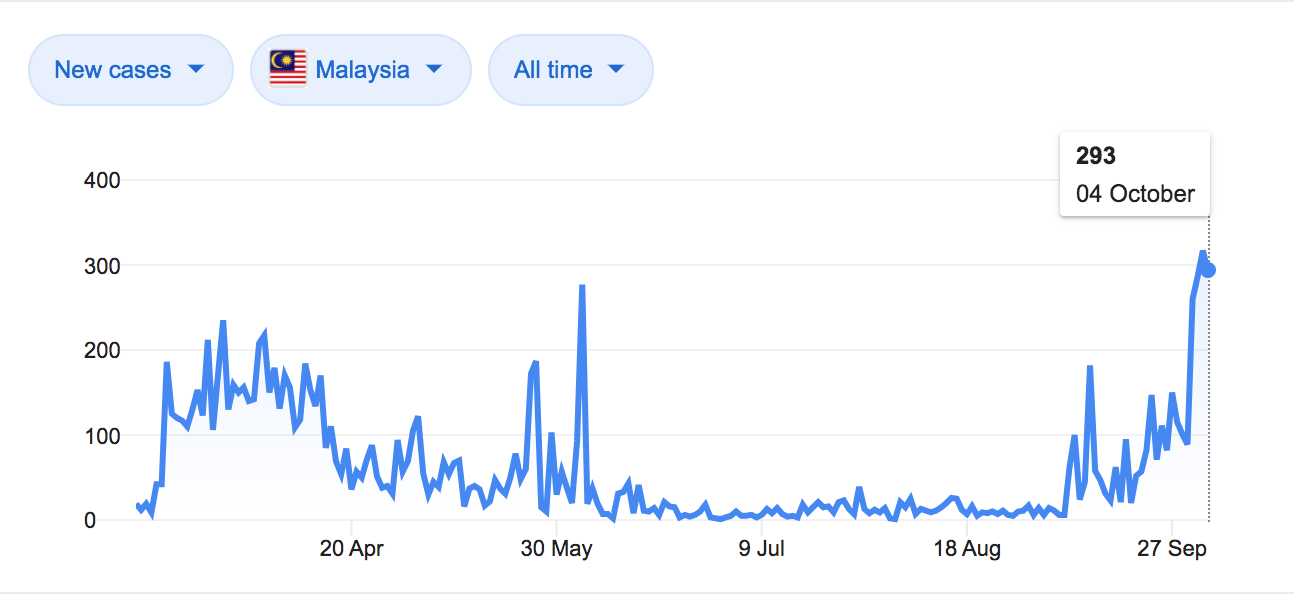Viewport: 1294px width, 598px height.
Task: Click the arrow beside All time
Action: click(x=616, y=69)
